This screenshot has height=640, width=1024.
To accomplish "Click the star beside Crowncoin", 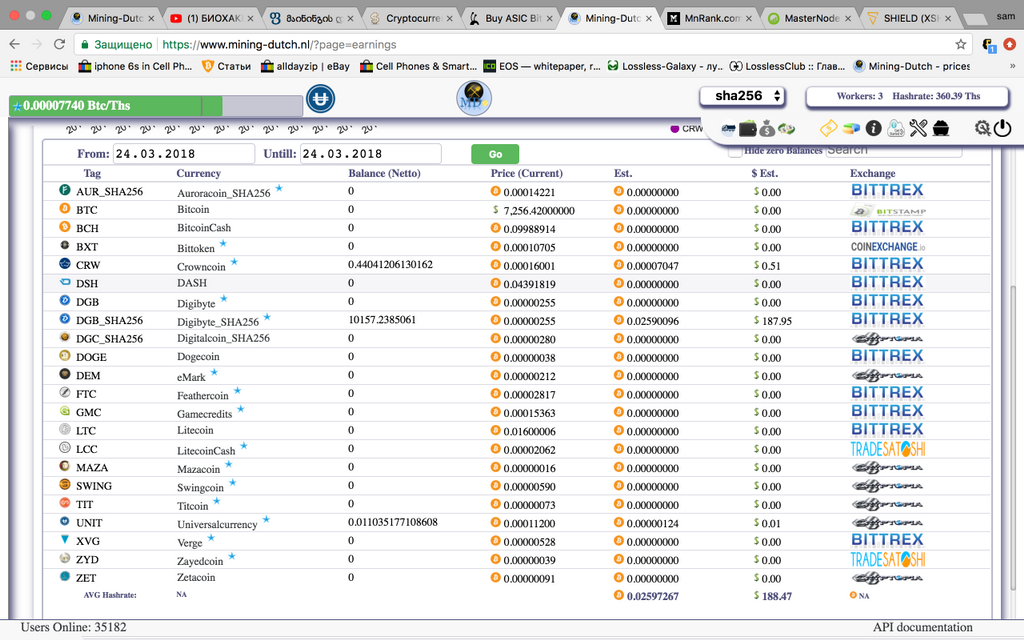I will point(234,262).
